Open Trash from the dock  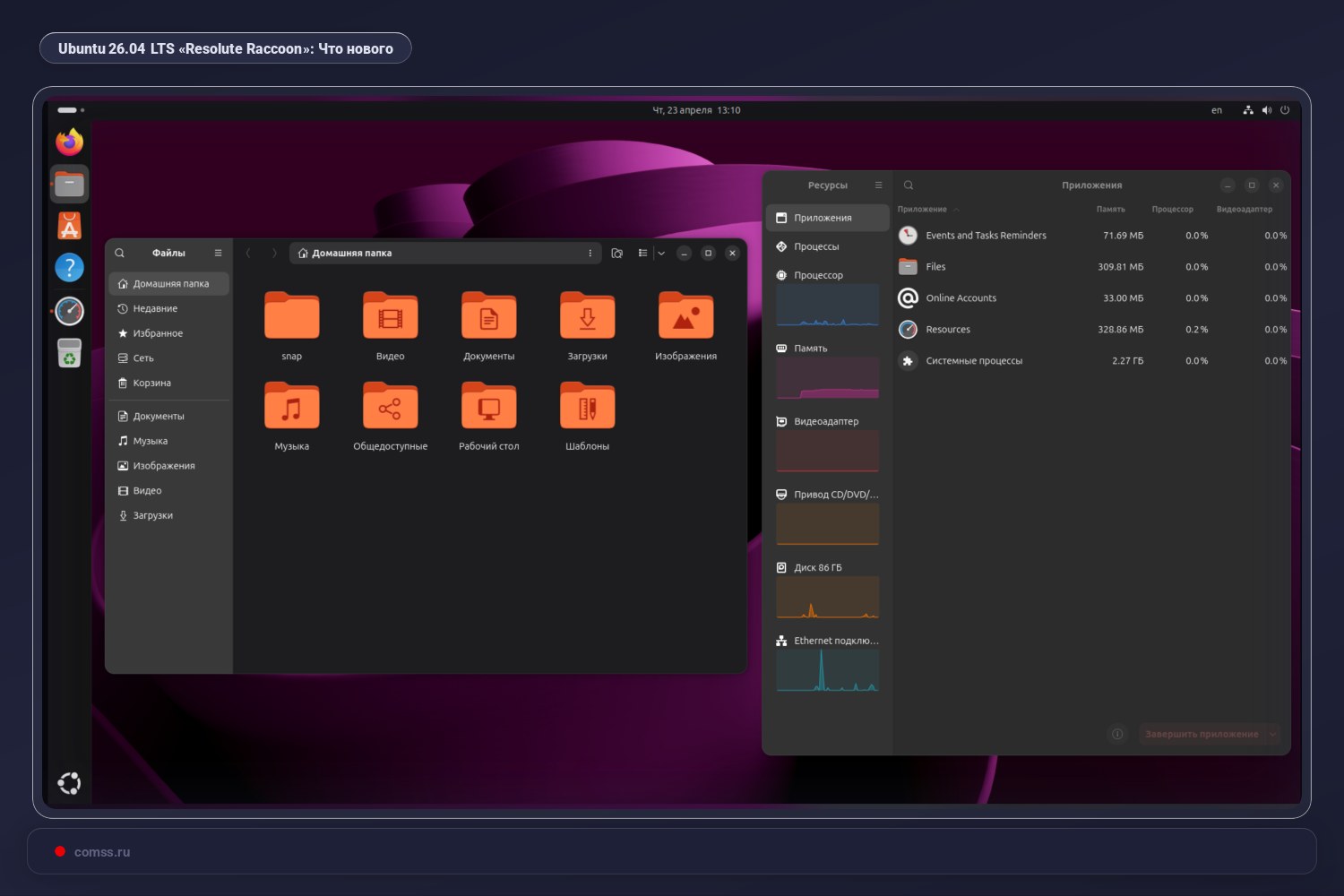pyautogui.click(x=69, y=353)
